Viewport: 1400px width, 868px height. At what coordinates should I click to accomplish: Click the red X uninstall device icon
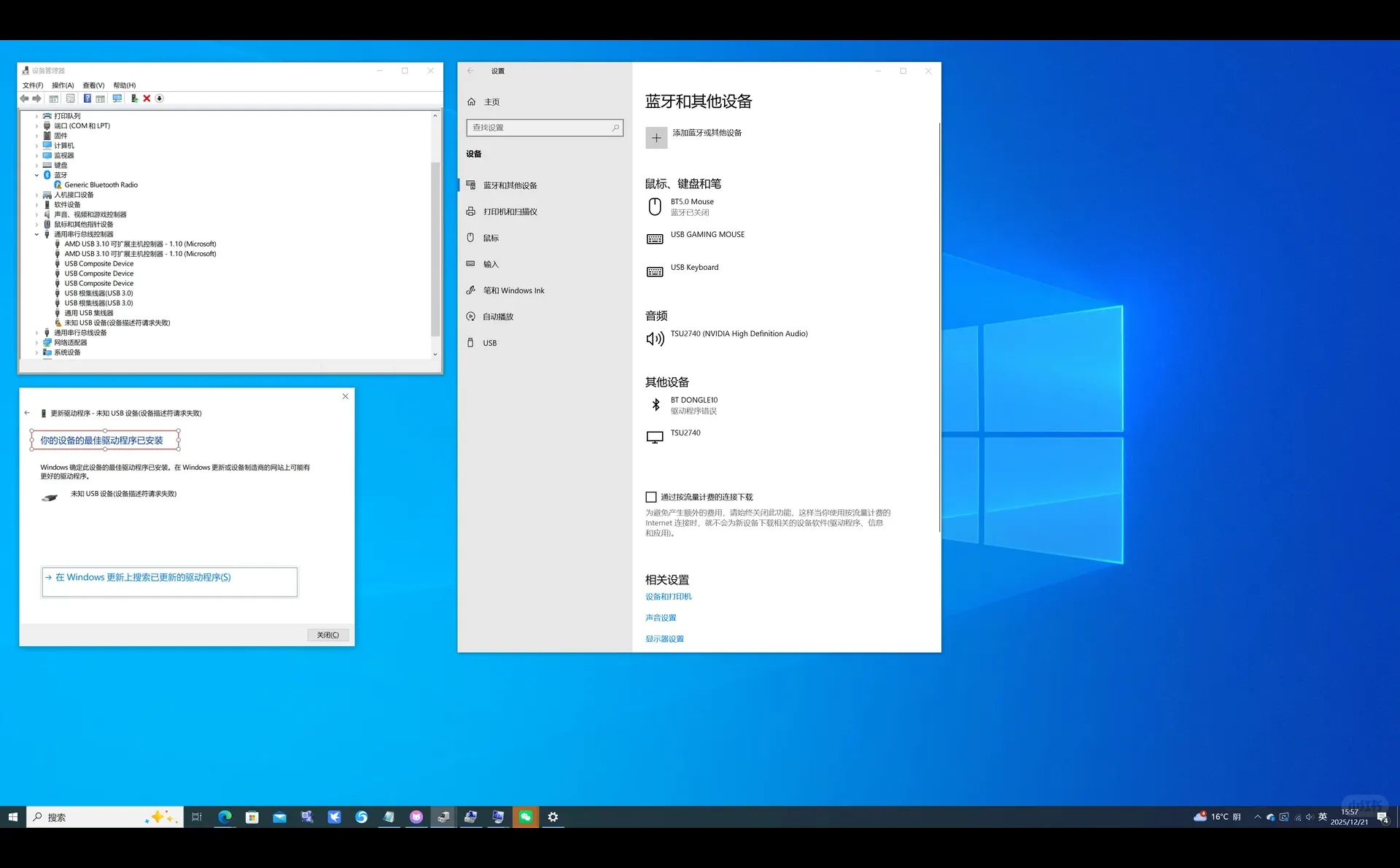coord(147,98)
